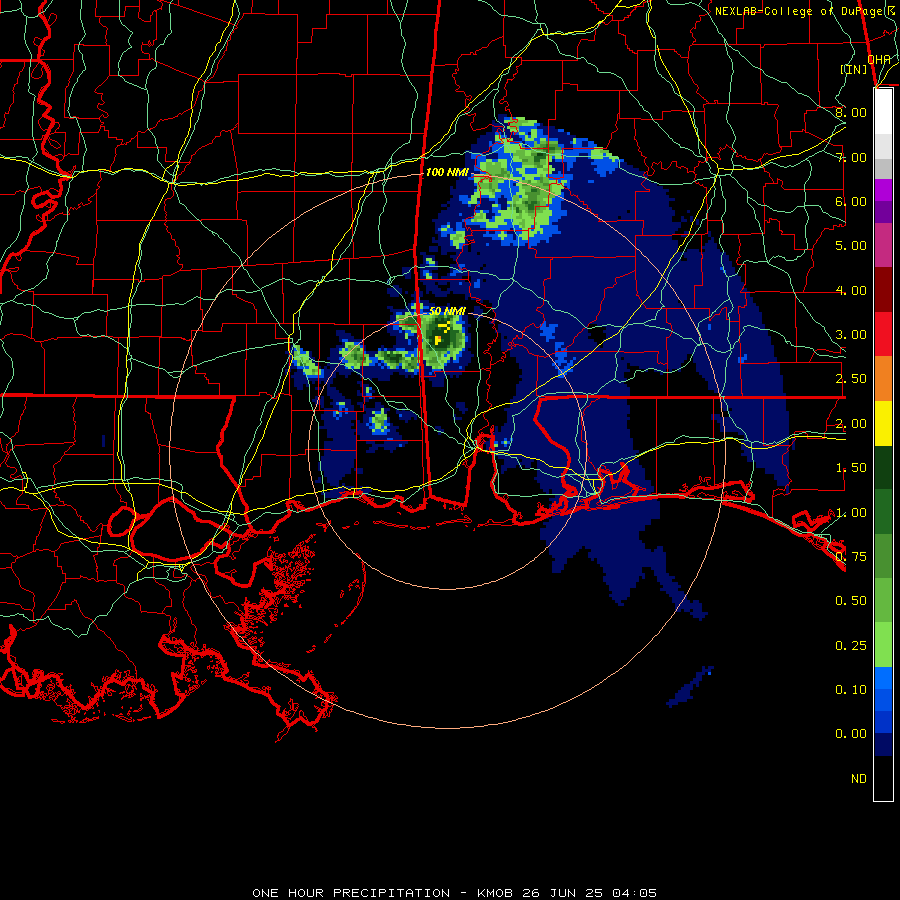Click the 5.00 legend label

(x=851, y=246)
